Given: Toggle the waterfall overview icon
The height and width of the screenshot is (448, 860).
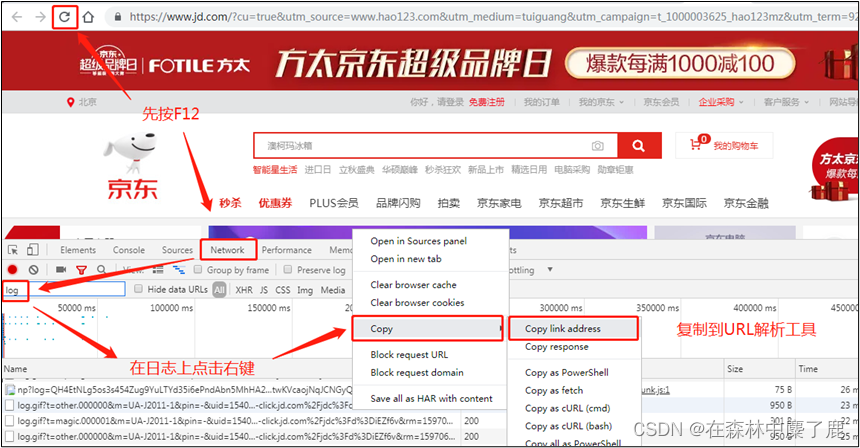Looking at the screenshot, I should [x=179, y=270].
